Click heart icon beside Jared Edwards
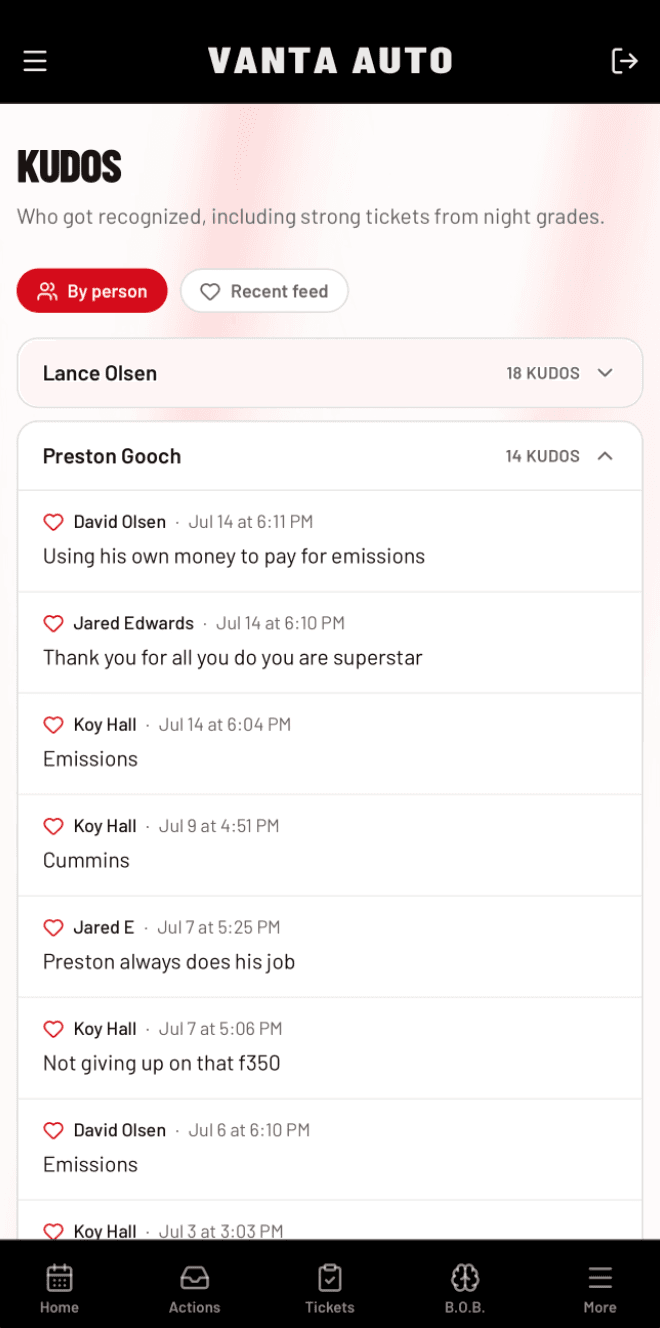This screenshot has height=1328, width=660. (x=54, y=623)
